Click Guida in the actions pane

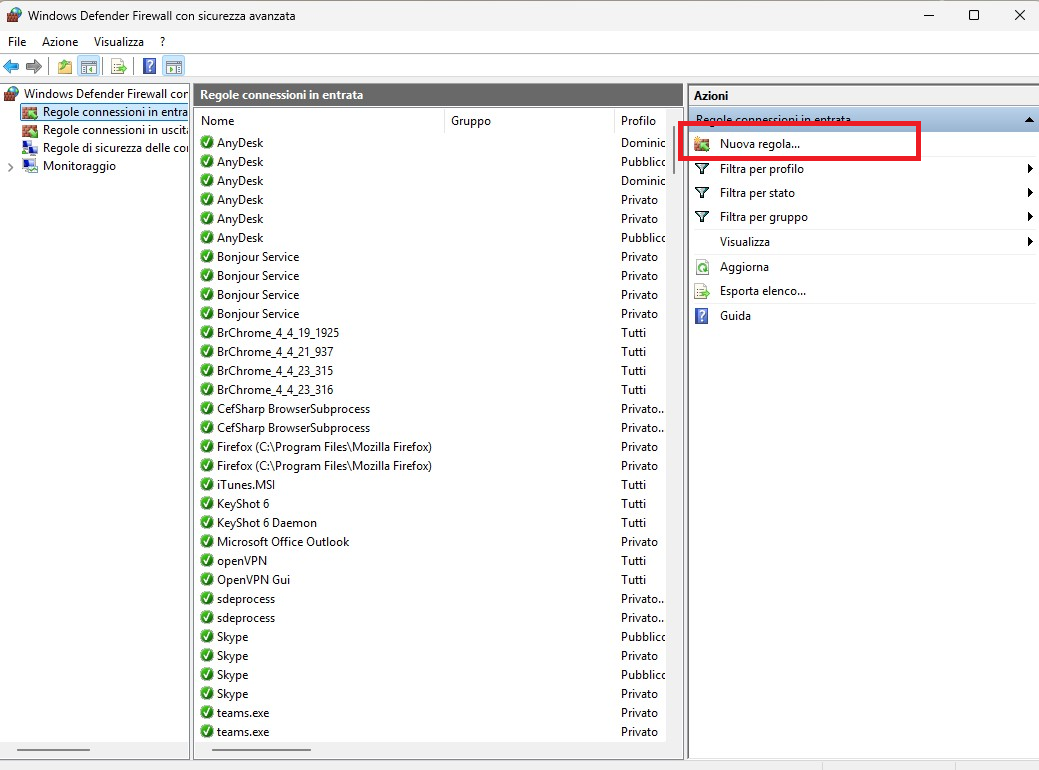(735, 316)
